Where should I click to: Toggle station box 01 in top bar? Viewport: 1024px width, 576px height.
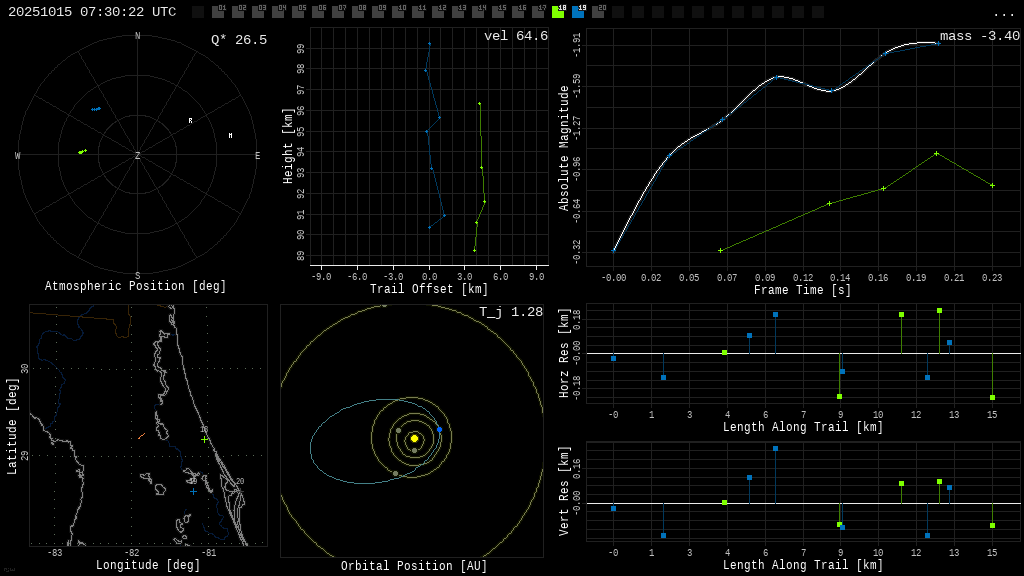coord(218,12)
